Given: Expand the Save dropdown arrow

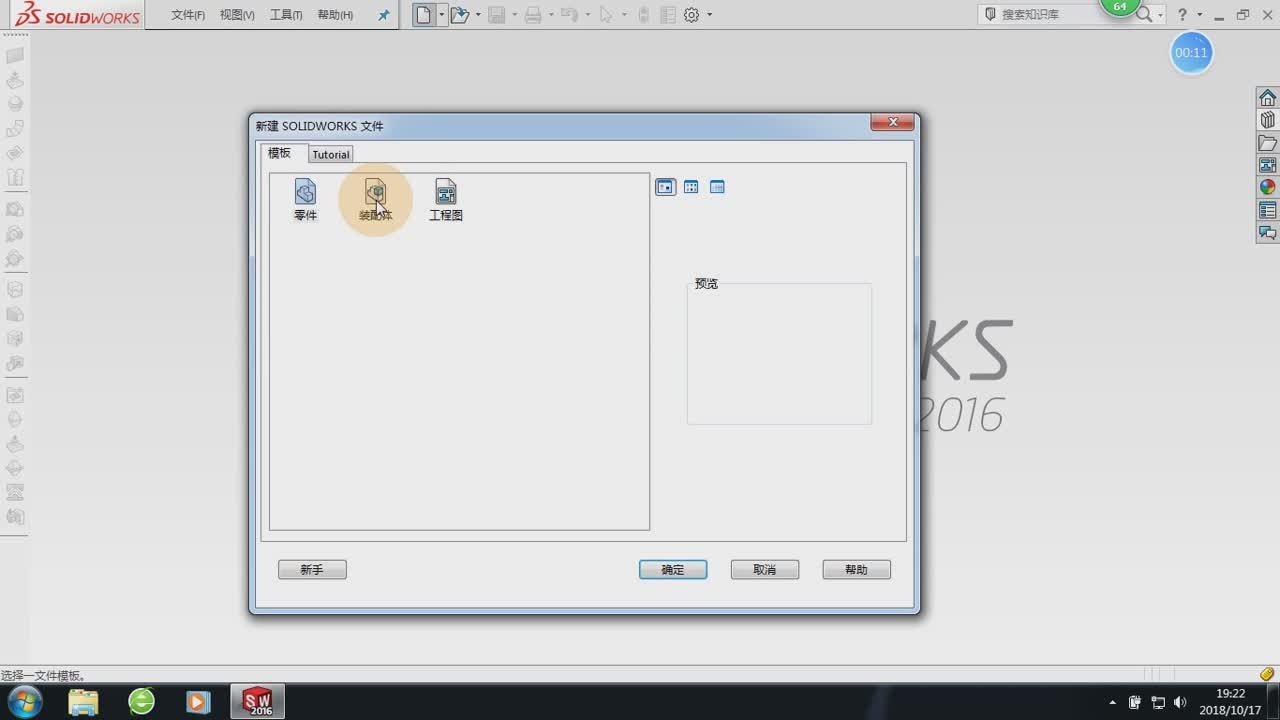Looking at the screenshot, I should click(x=514, y=15).
